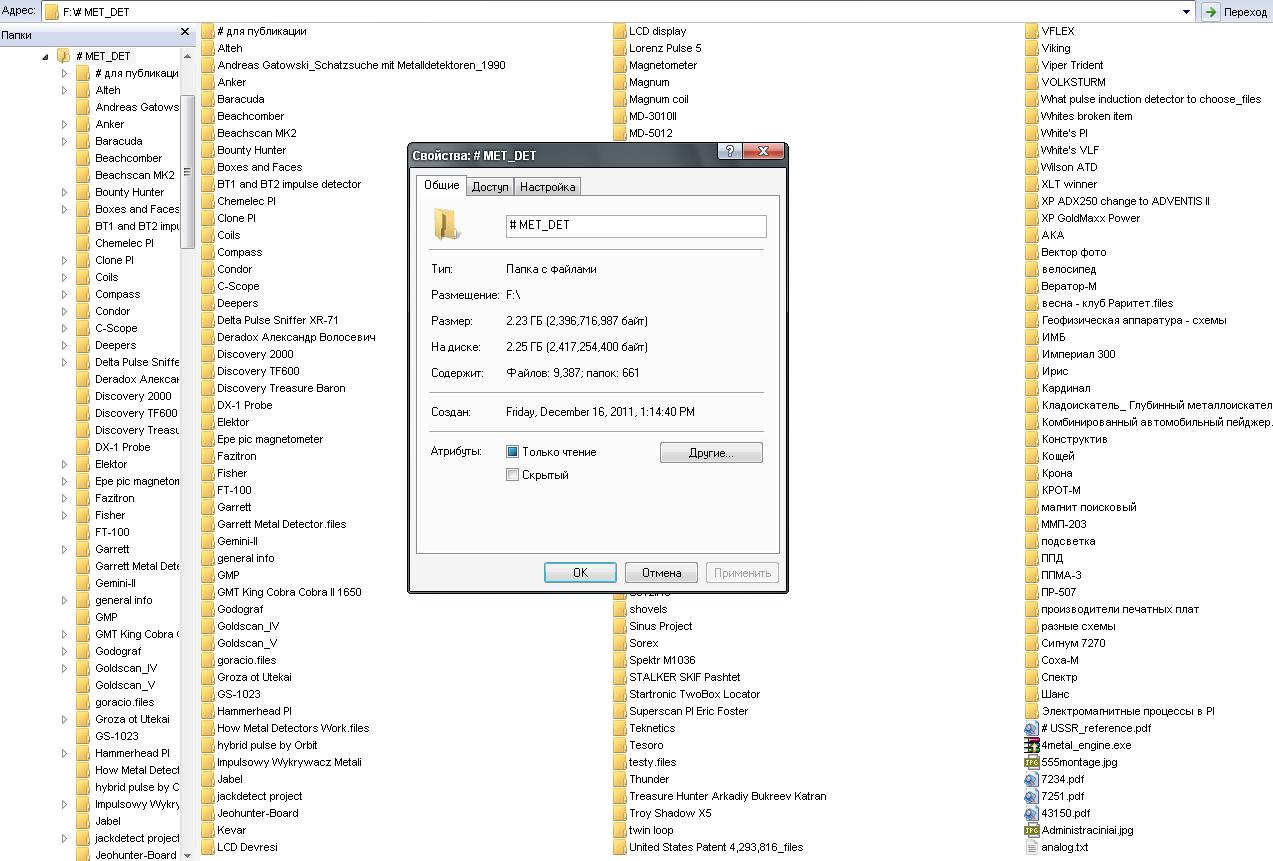Click the Go (Переход) arrow icon
This screenshot has height=861, width=1273.
pyautogui.click(x=1210, y=12)
